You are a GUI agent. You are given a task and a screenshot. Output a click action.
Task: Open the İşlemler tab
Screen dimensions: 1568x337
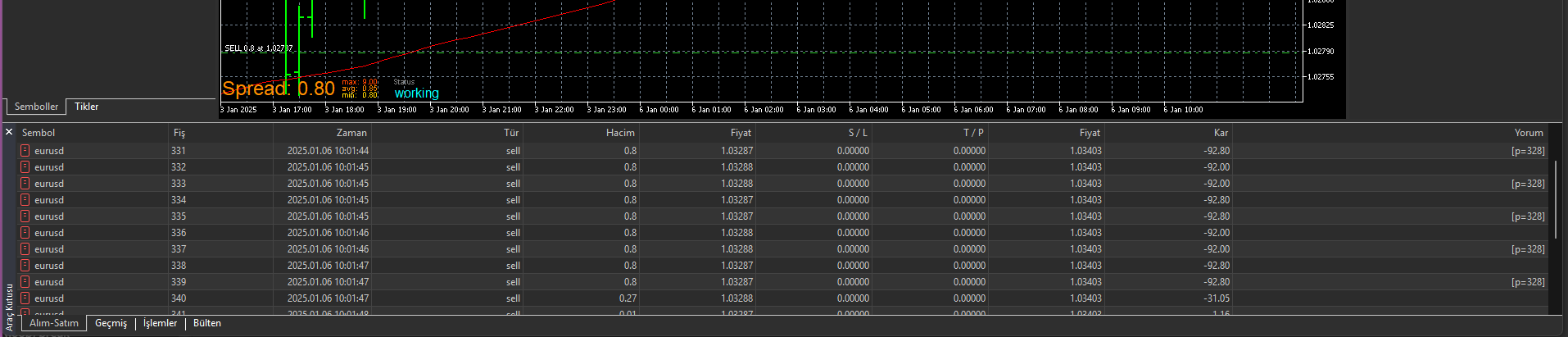point(161,323)
